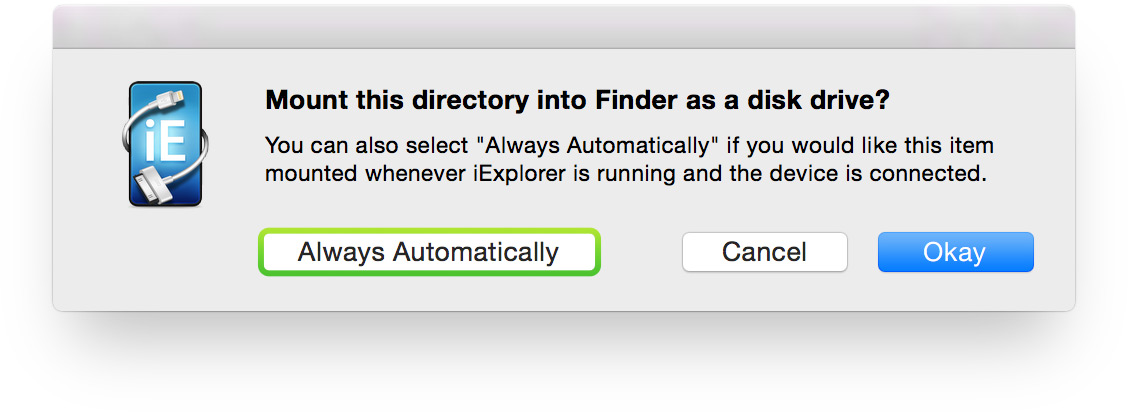Image resolution: width=1128 pixels, height=412 pixels.
Task: Select the word "Finder" in the heading
Action: pyautogui.click(x=629, y=101)
